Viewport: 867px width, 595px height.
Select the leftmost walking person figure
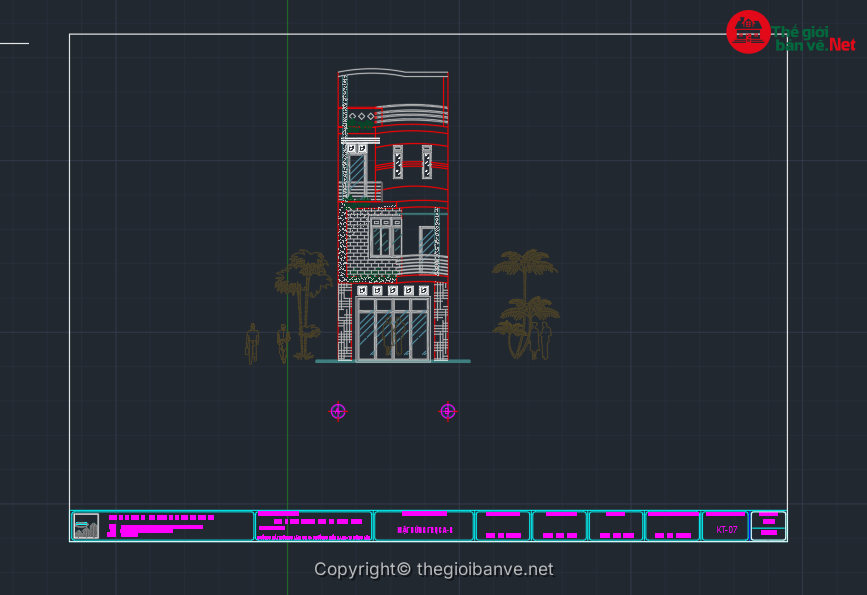[x=252, y=343]
